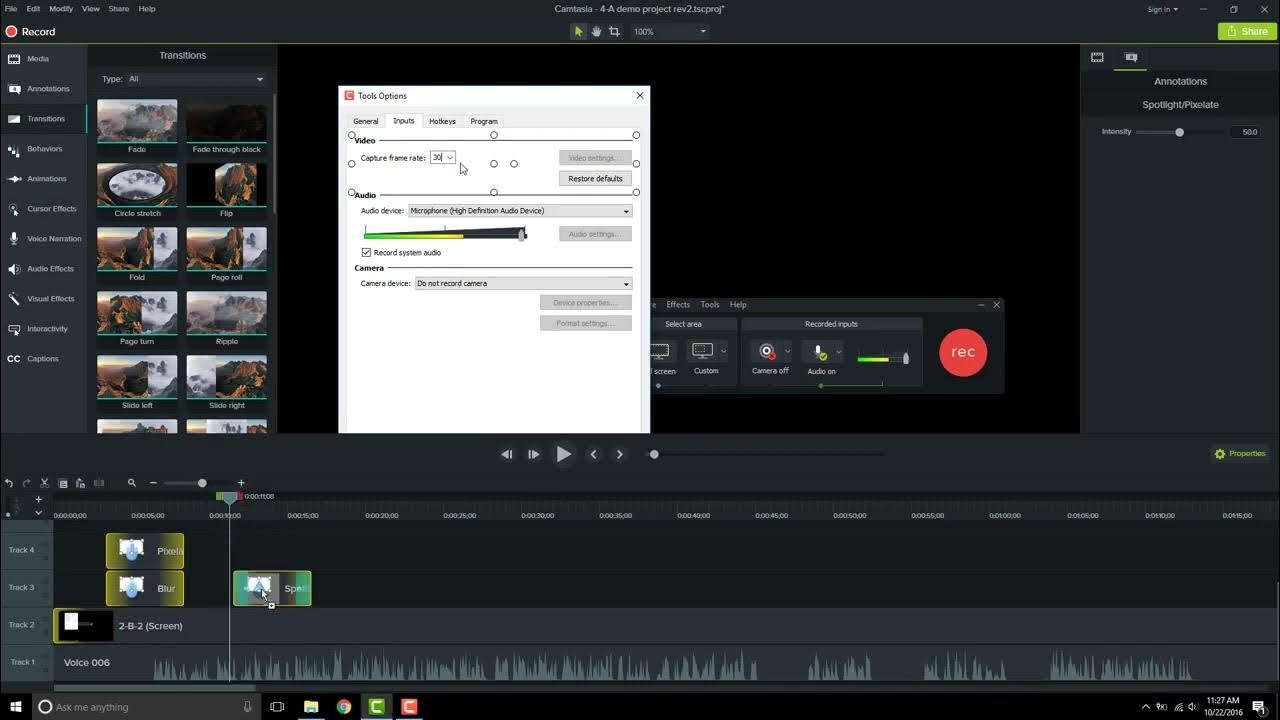This screenshot has height=720, width=1280.
Task: Switch to the Hotkeys tab
Action: click(442, 121)
